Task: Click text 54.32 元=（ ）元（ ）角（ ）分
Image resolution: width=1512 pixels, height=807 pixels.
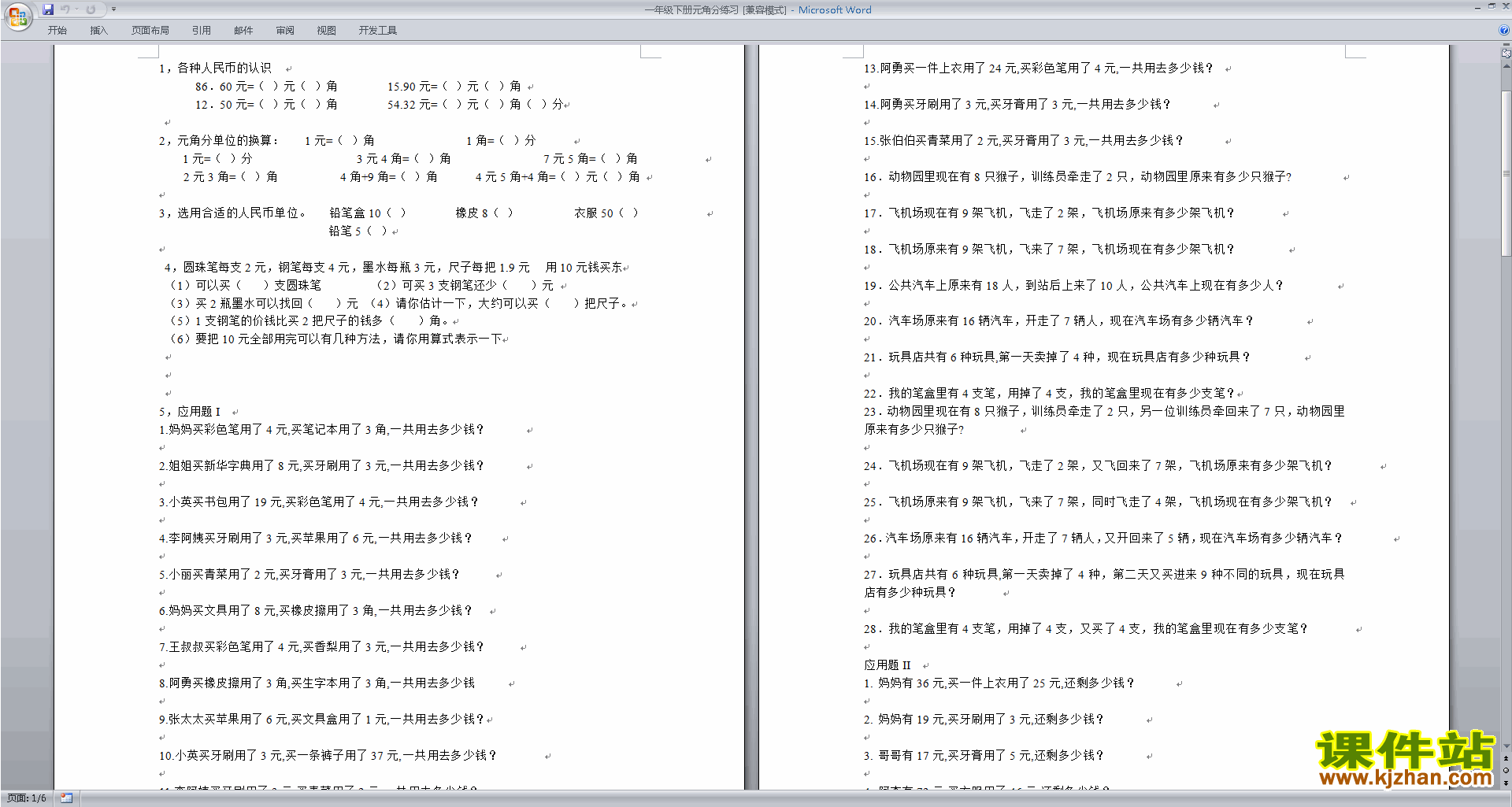Action: tap(475, 105)
